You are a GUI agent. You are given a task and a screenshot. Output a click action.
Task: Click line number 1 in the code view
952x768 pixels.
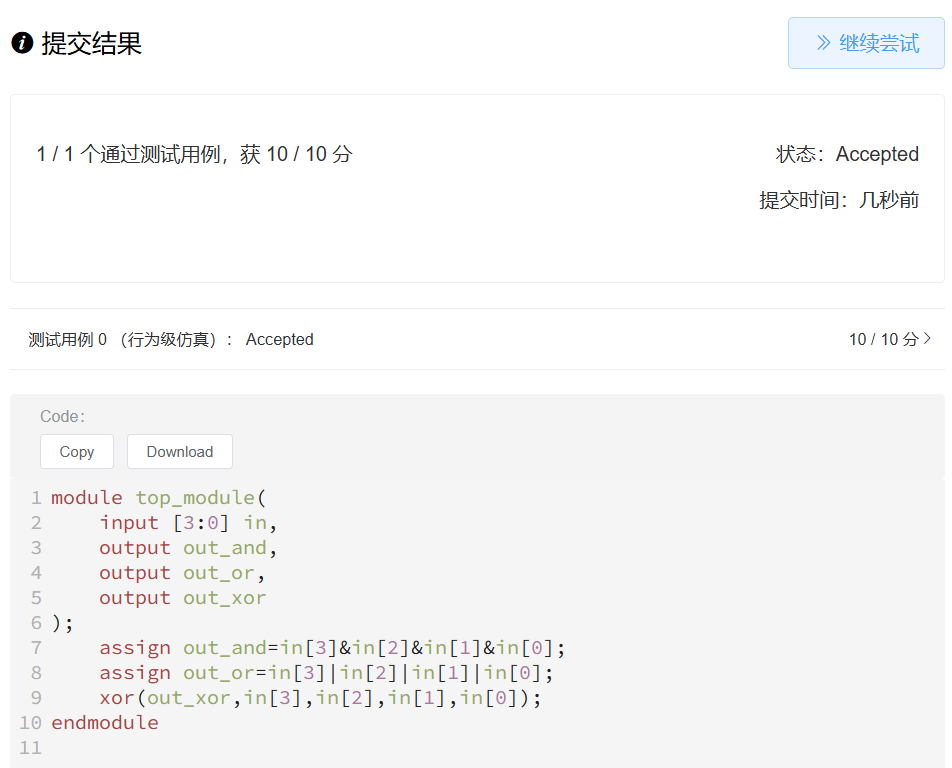pyautogui.click(x=36, y=497)
